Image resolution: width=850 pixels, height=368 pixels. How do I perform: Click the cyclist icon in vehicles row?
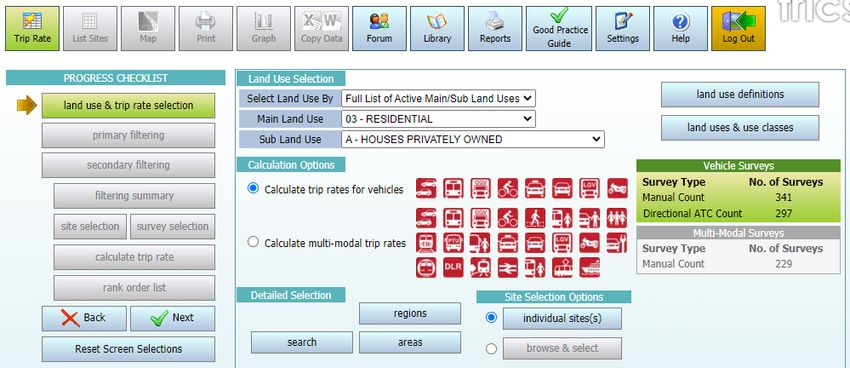tap(508, 189)
